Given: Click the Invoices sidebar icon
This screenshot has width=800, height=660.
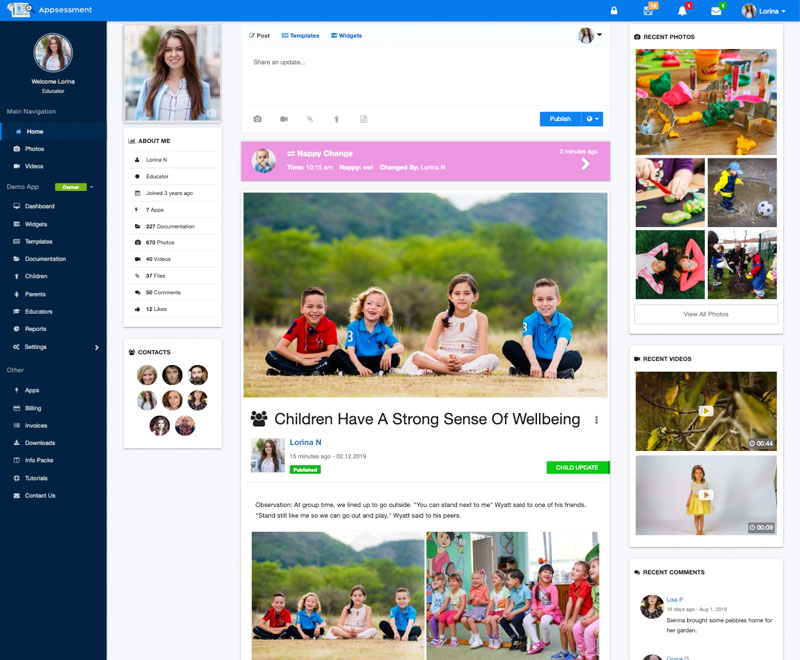Looking at the screenshot, I should (16, 425).
